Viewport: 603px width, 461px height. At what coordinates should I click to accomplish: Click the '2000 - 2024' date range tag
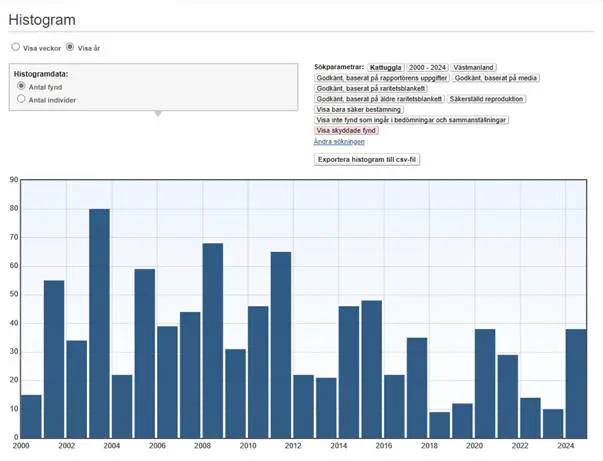tap(427, 67)
